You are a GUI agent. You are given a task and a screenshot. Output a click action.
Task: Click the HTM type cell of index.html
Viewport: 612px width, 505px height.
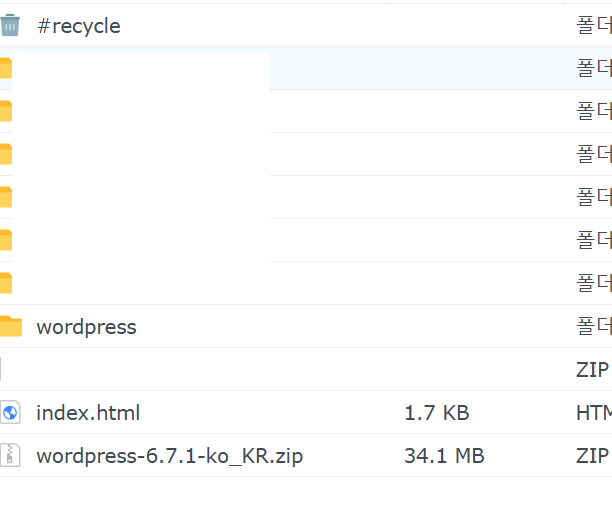[594, 413]
